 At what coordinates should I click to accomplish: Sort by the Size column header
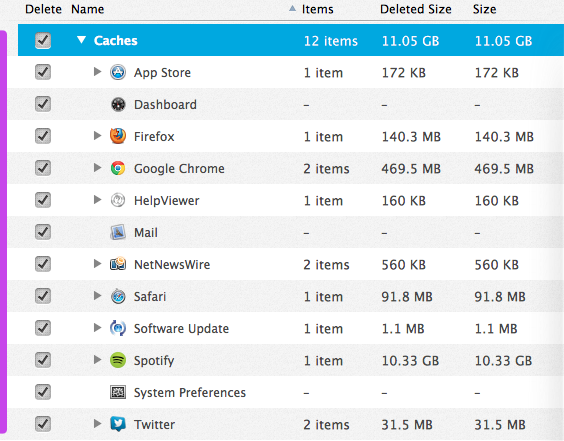click(x=484, y=9)
